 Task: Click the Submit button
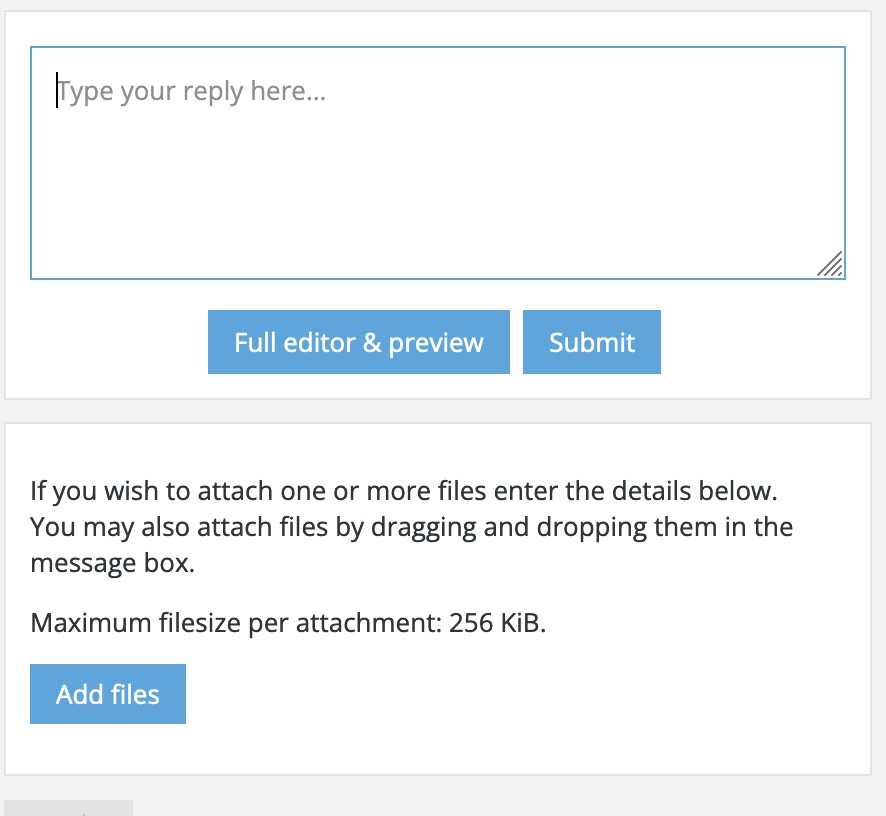point(591,342)
